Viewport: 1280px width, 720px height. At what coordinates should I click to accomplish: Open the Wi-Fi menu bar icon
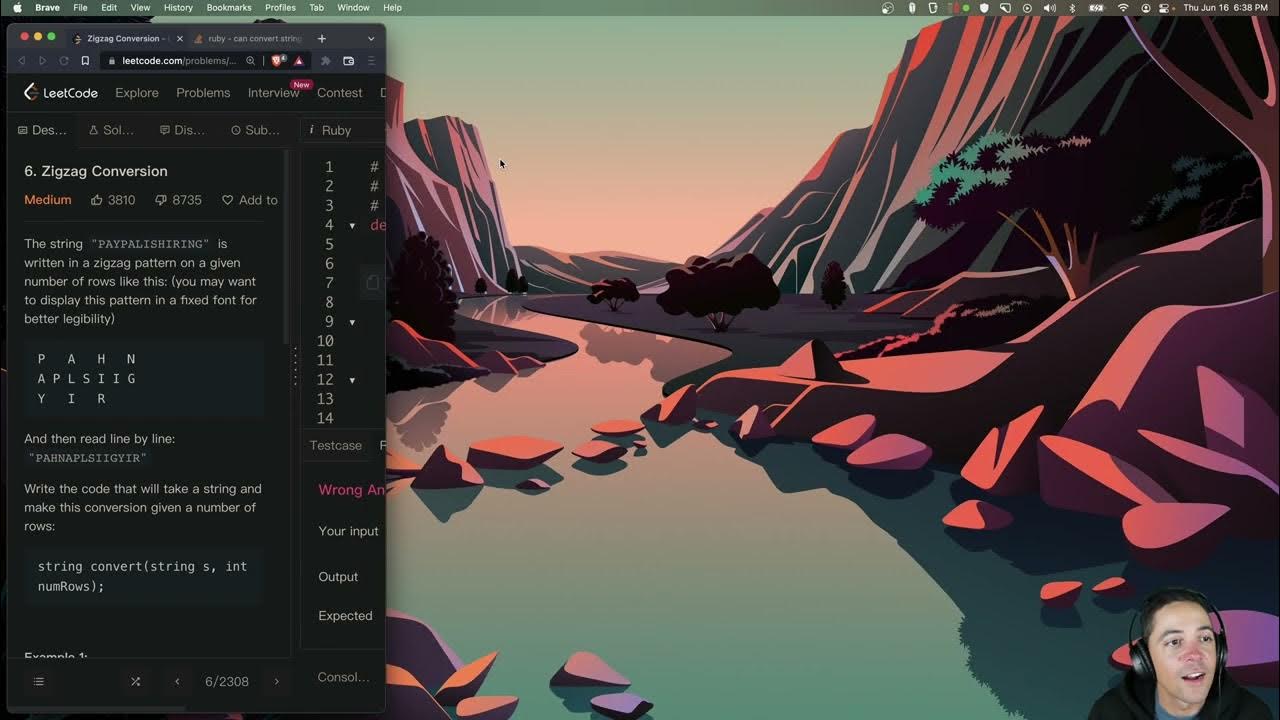click(x=1123, y=7)
